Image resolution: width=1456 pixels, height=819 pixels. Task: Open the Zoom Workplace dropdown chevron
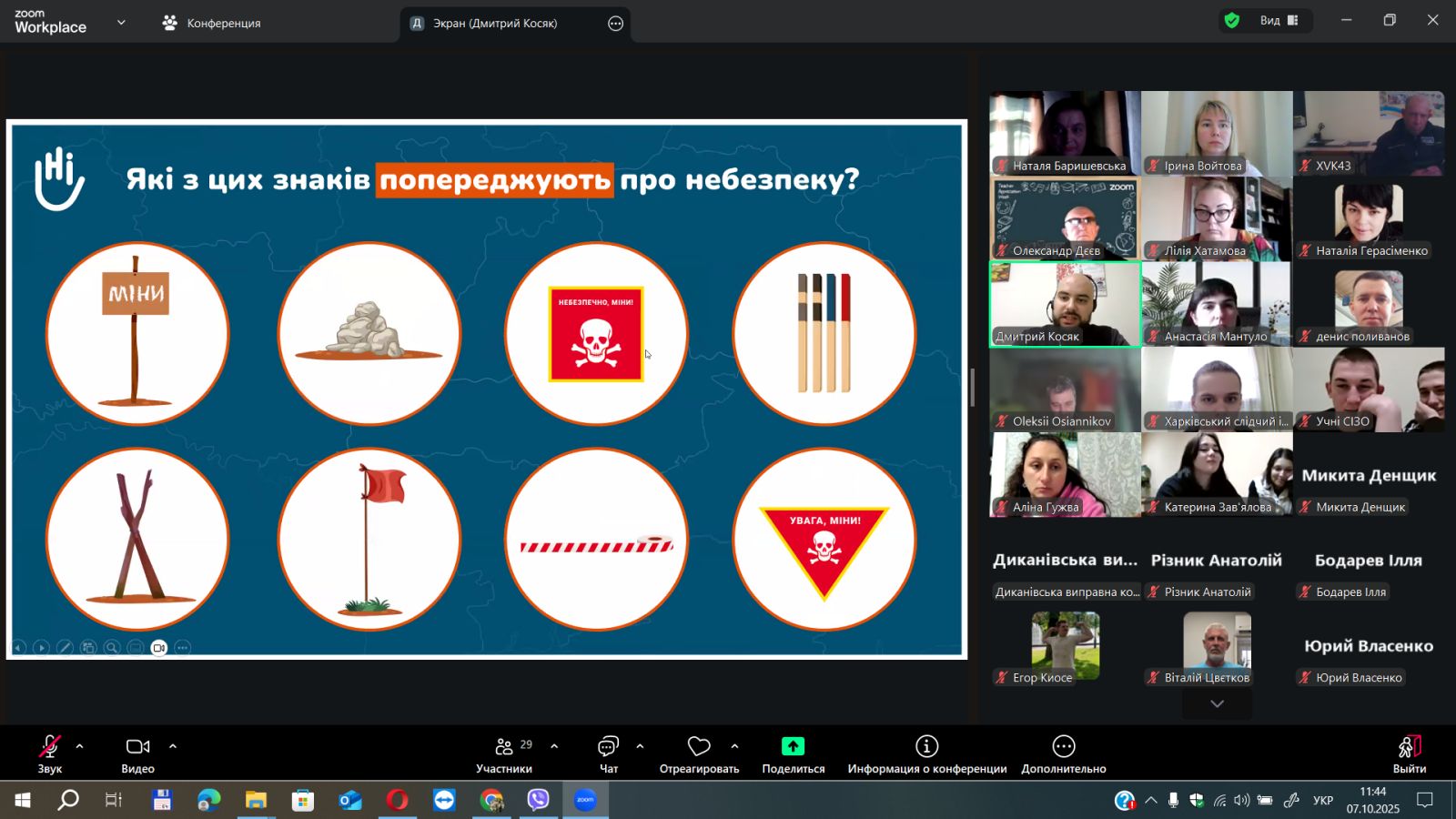(x=121, y=23)
